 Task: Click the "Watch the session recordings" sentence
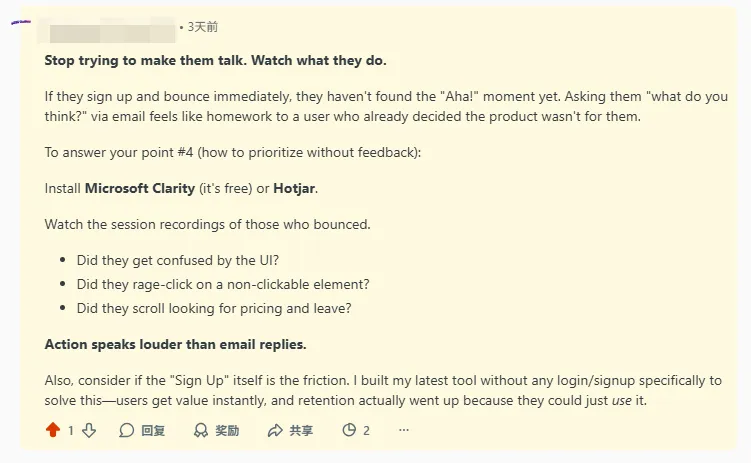207,224
